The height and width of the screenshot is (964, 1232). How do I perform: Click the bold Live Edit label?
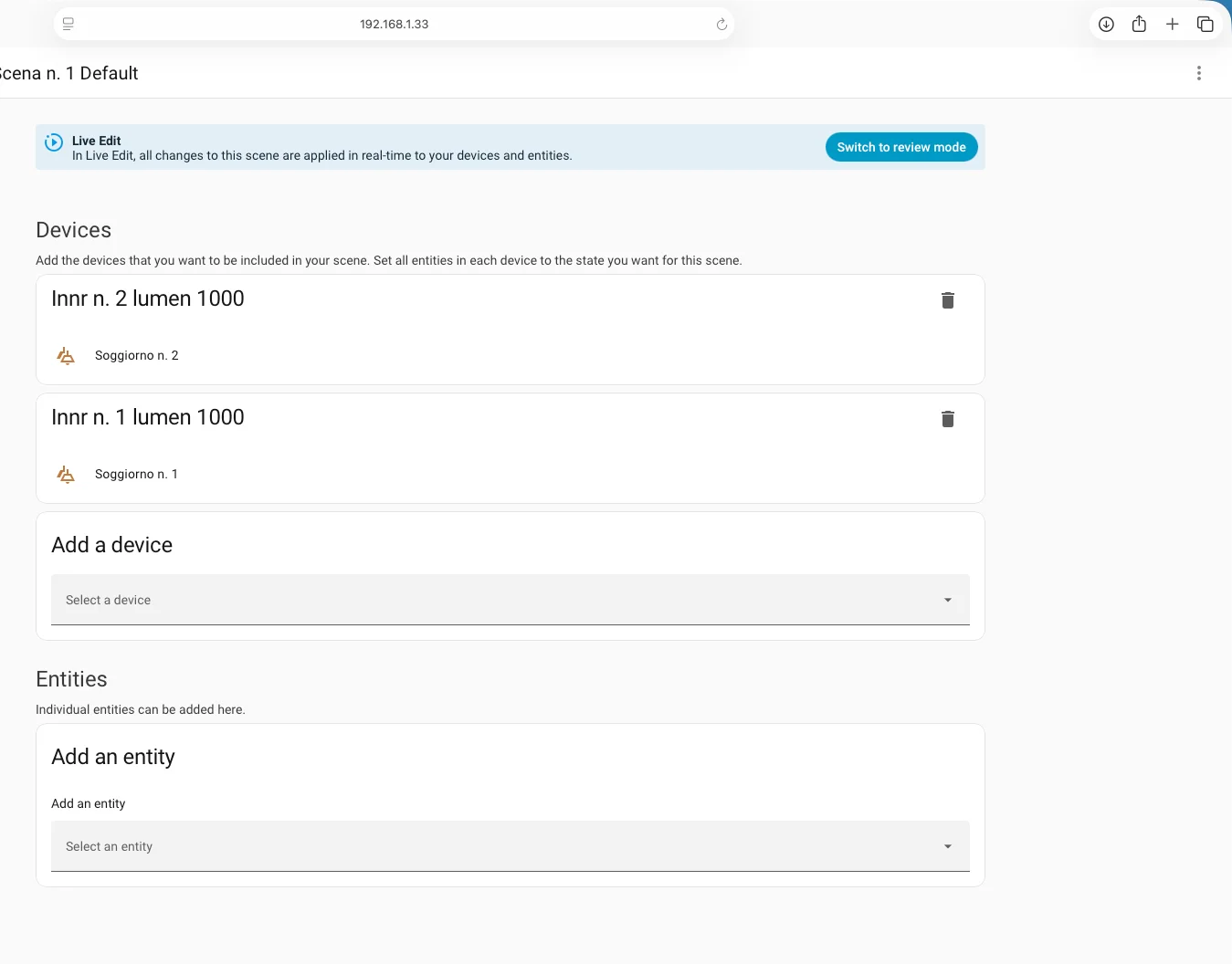(97, 141)
